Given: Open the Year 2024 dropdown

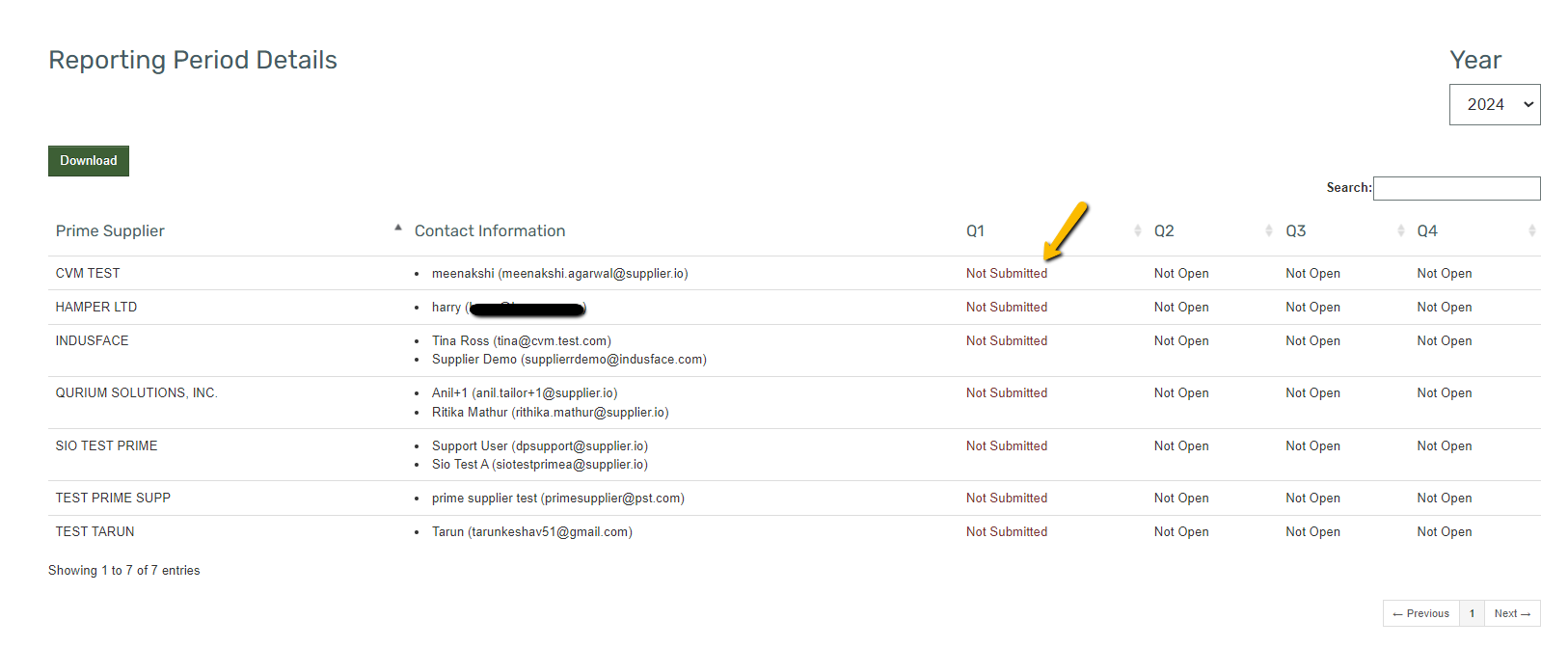Looking at the screenshot, I should pyautogui.click(x=1495, y=104).
